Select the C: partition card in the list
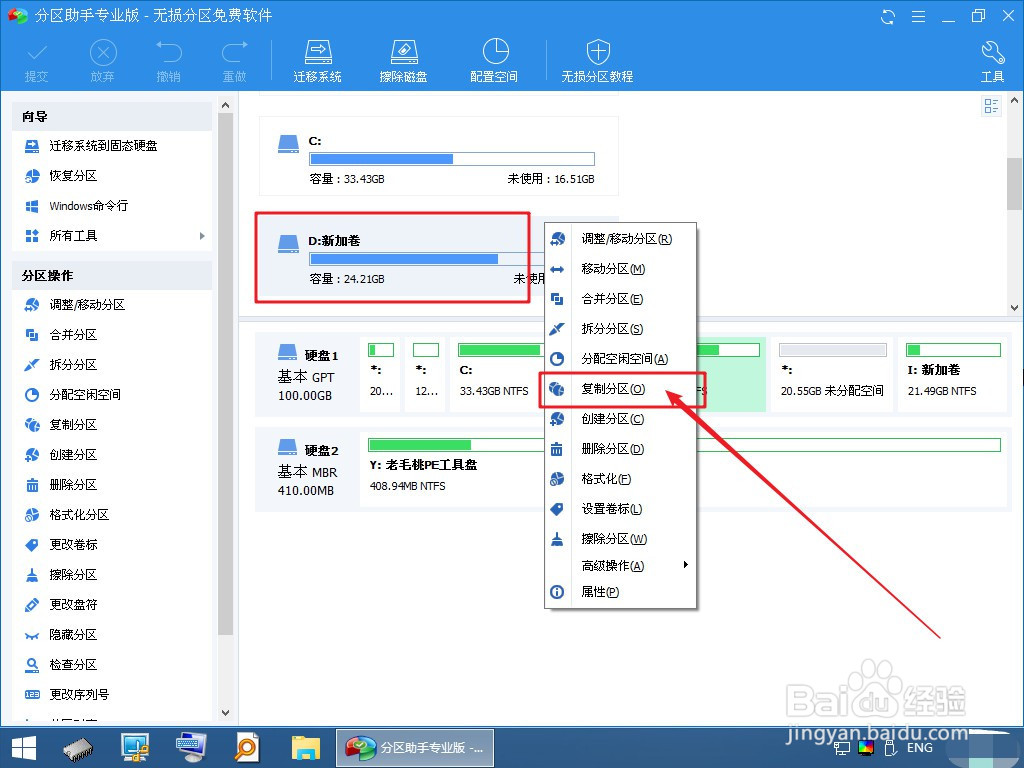This screenshot has height=768, width=1024. point(439,157)
